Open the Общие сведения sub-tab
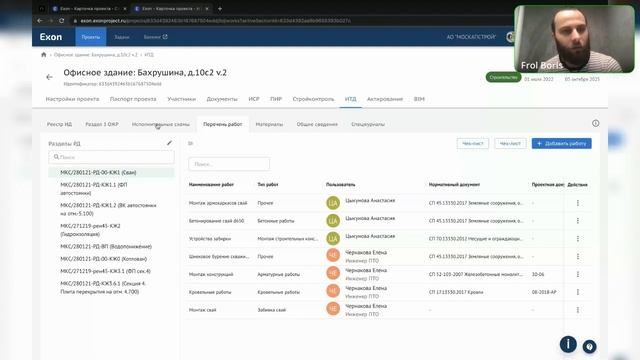This screenshot has width=640, height=360. pyautogui.click(x=317, y=124)
